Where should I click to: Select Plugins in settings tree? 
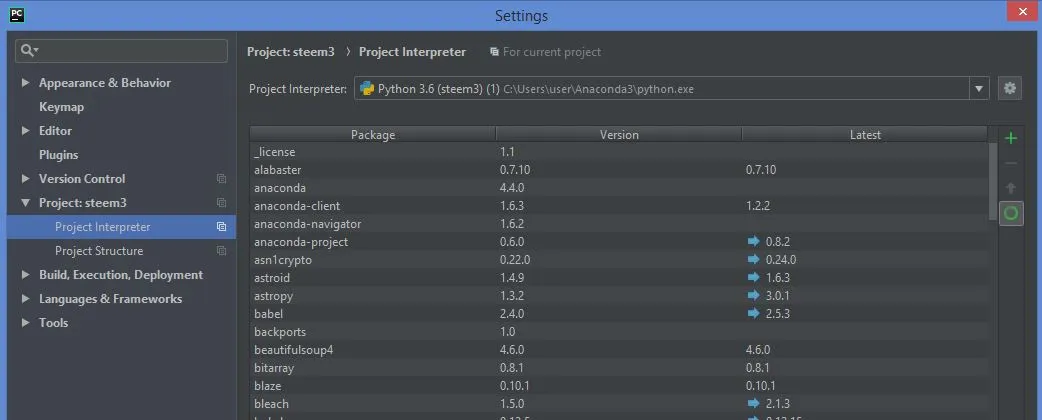pos(58,155)
